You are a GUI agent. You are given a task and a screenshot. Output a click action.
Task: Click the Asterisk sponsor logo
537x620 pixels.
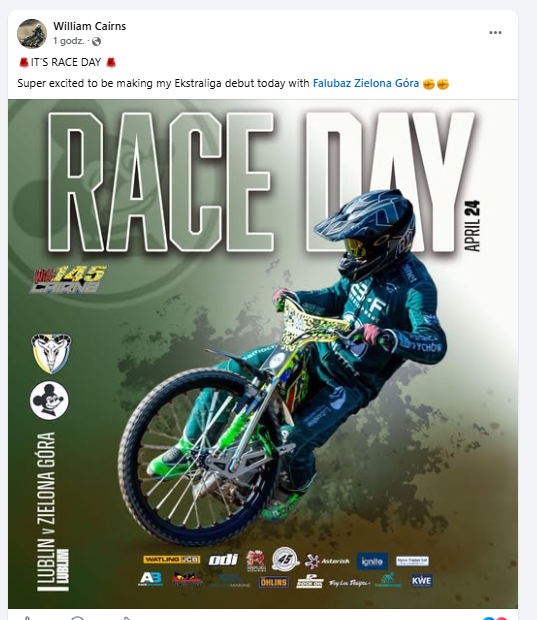coord(327,561)
